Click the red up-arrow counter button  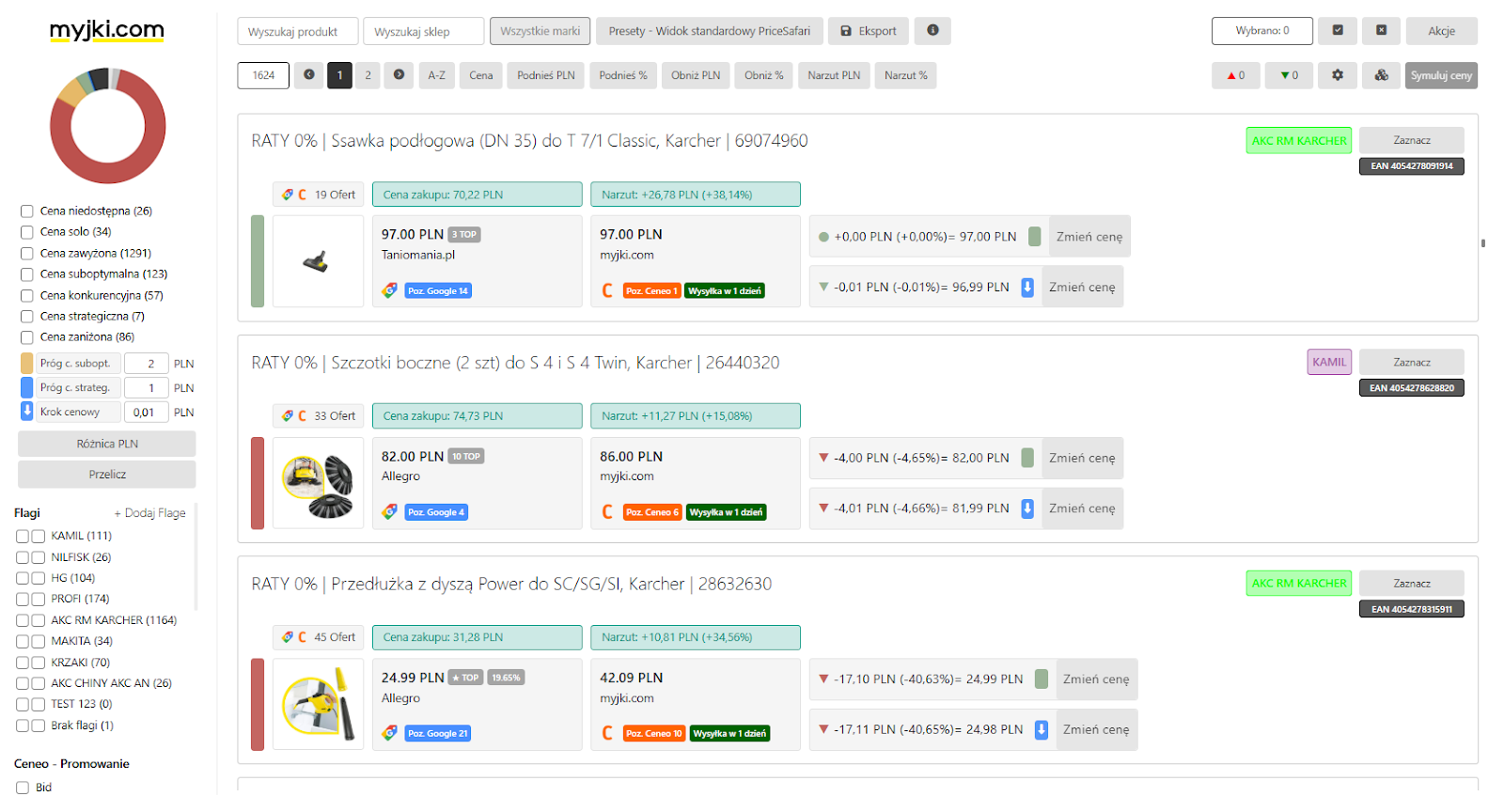coord(1236,75)
